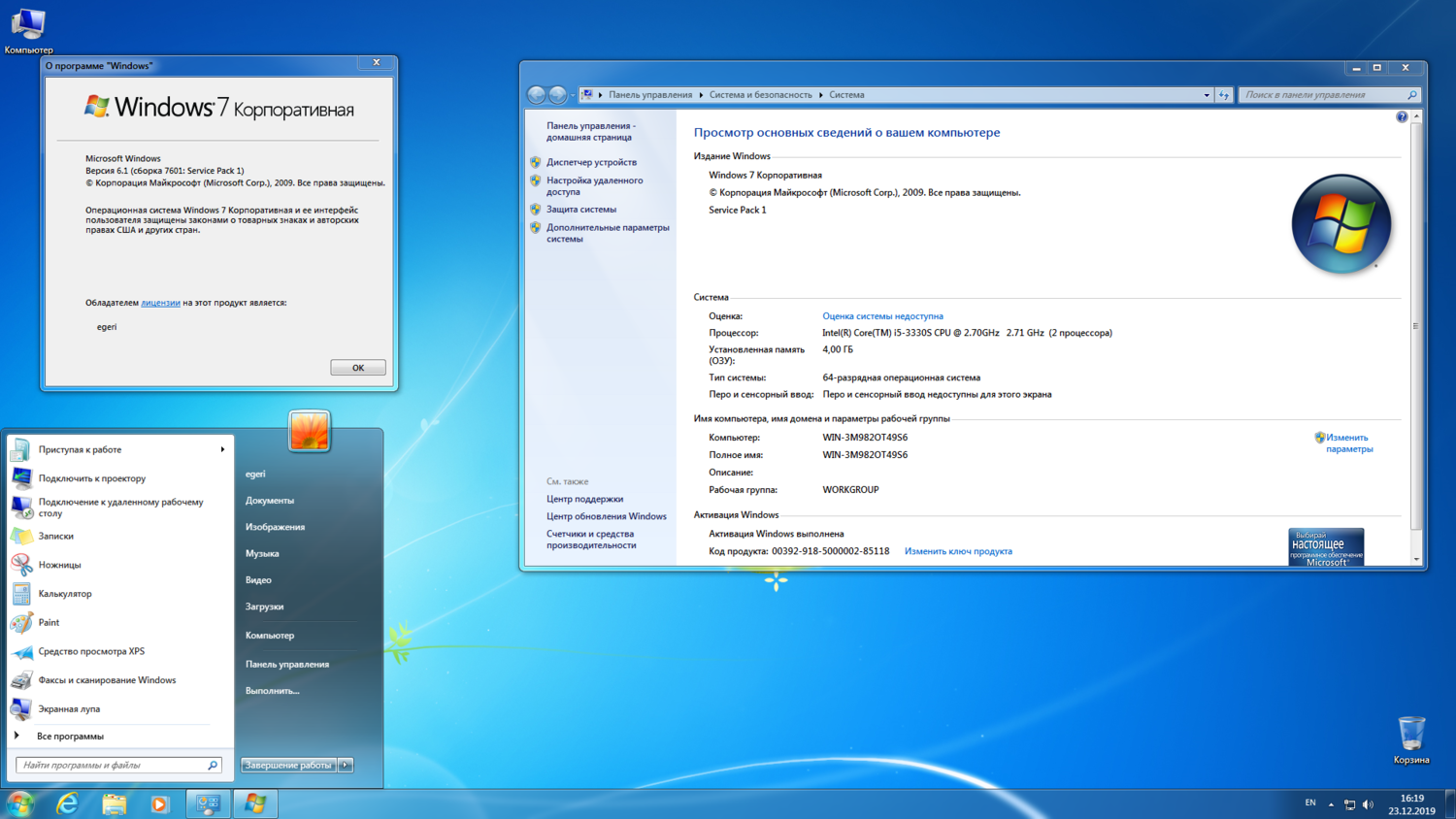The image size is (1456, 819).
Task: Open the Recycle Bin (Корзина) desktop icon
Action: (x=1411, y=740)
